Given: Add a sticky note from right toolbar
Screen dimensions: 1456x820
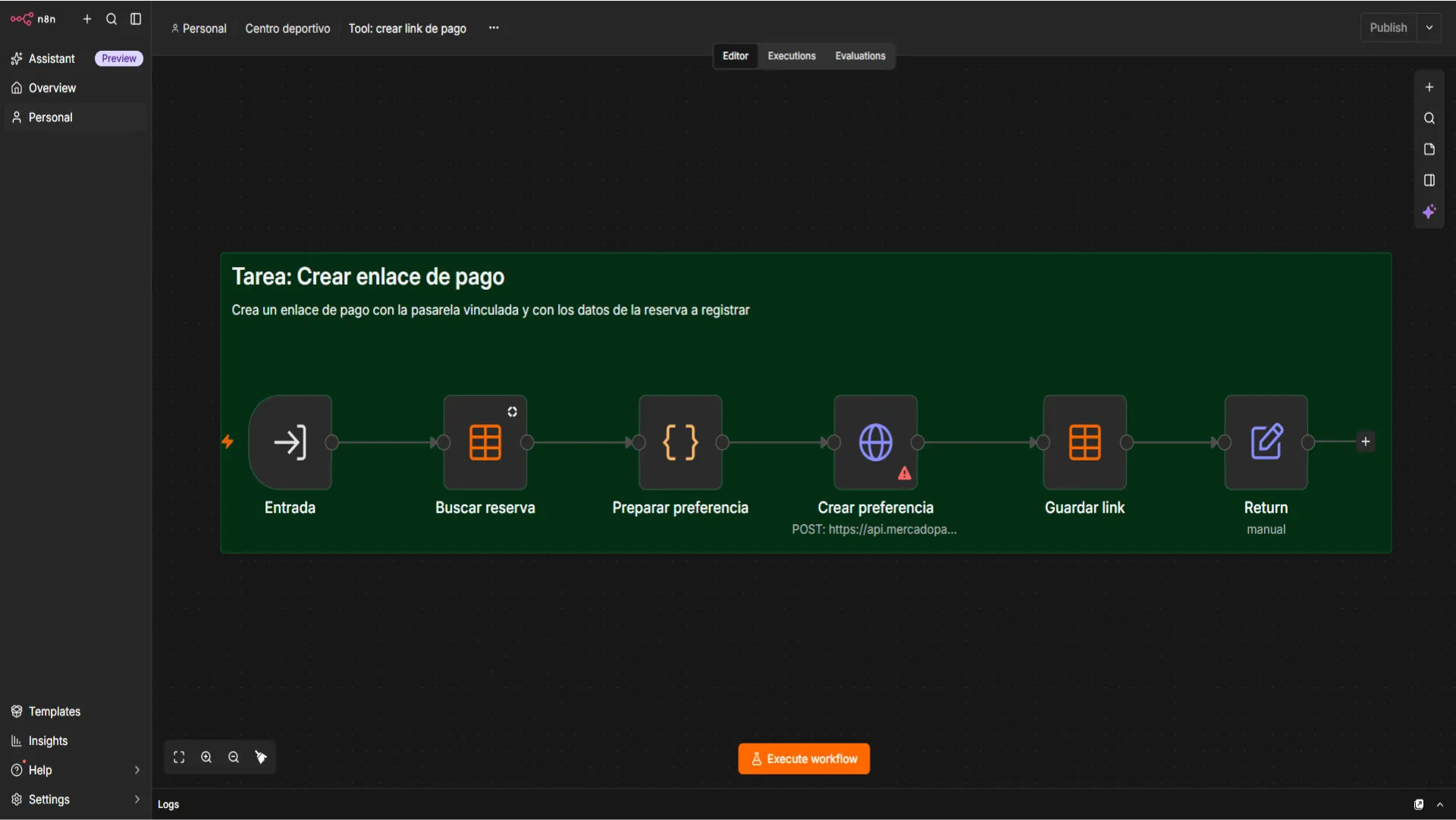Looking at the screenshot, I should point(1429,149).
